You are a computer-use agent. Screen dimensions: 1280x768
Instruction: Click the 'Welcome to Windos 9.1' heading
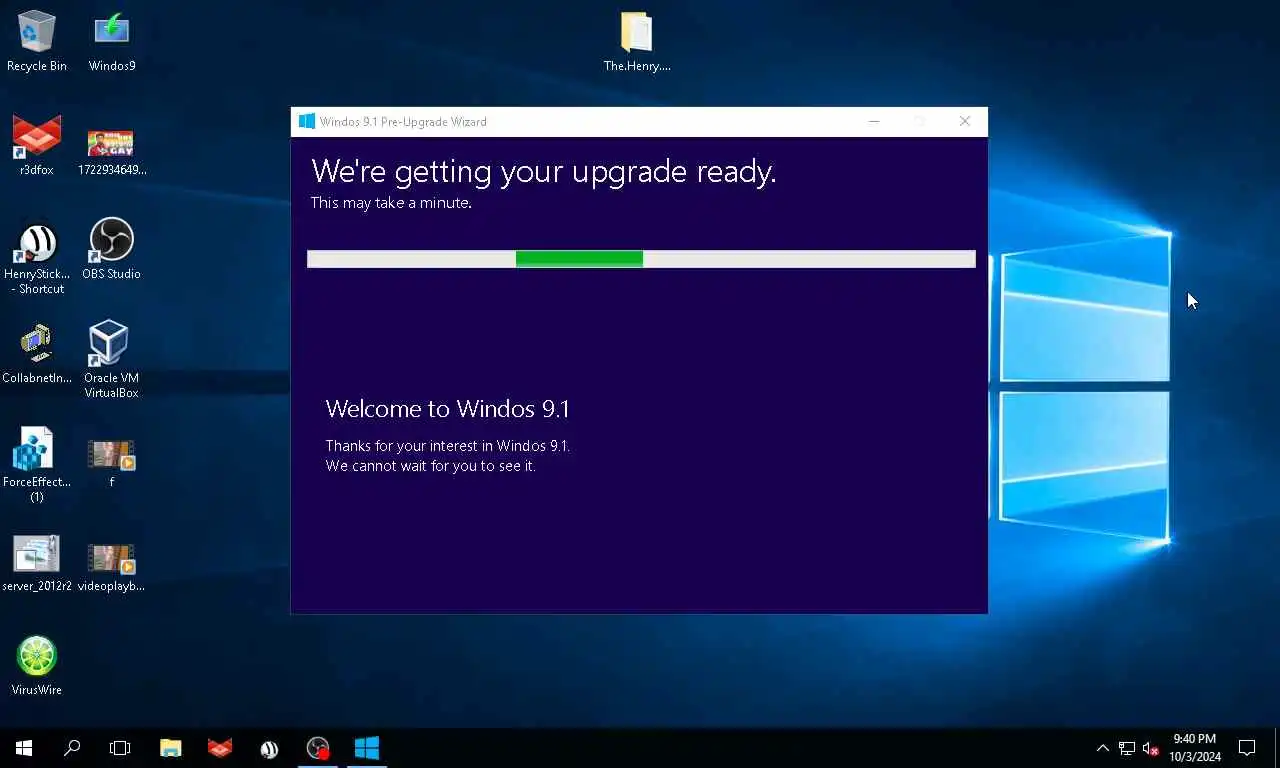(x=447, y=409)
